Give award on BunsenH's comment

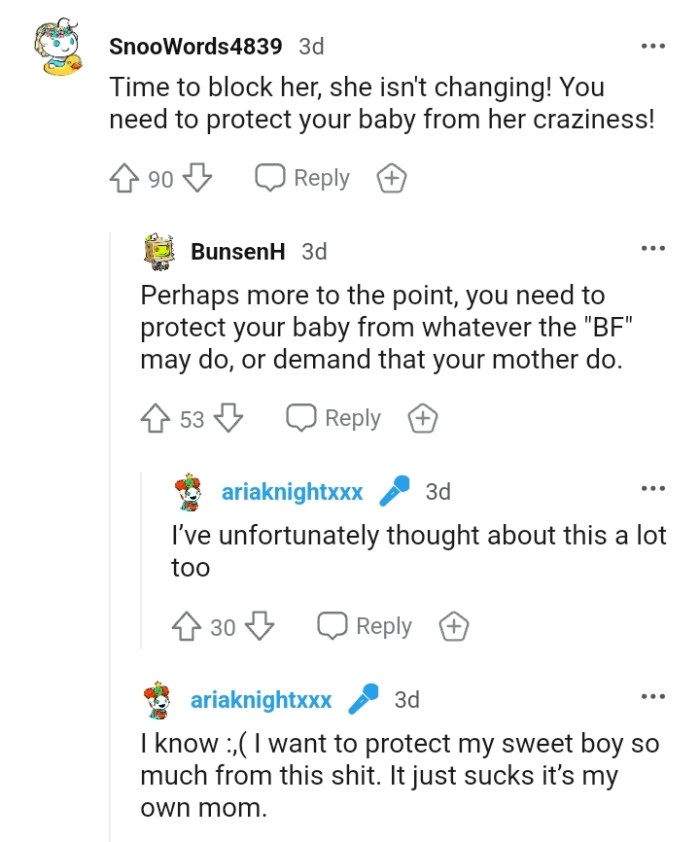coord(423,419)
